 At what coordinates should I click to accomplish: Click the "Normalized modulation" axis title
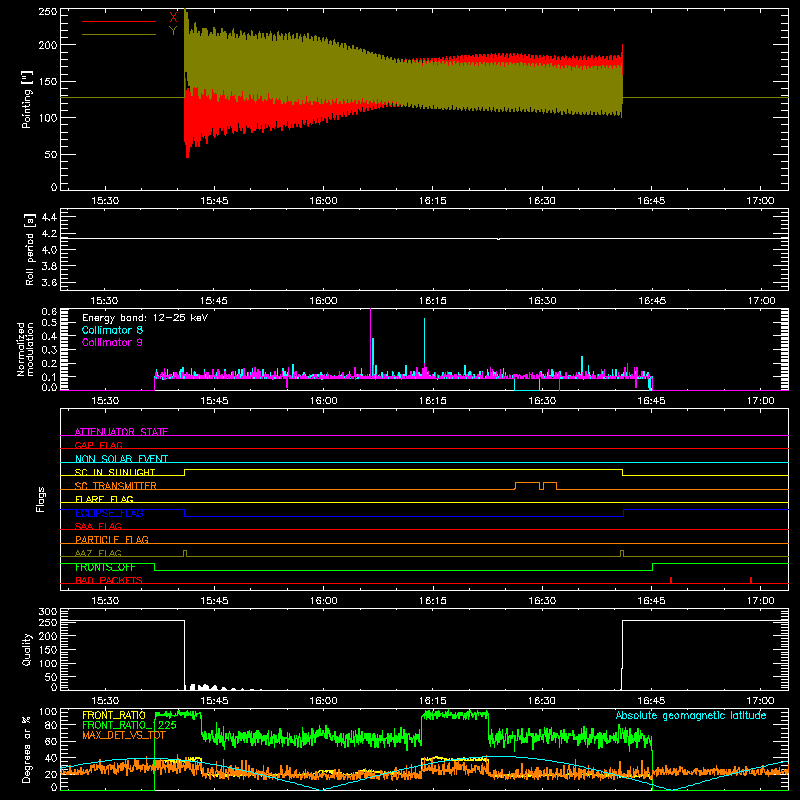25,349
